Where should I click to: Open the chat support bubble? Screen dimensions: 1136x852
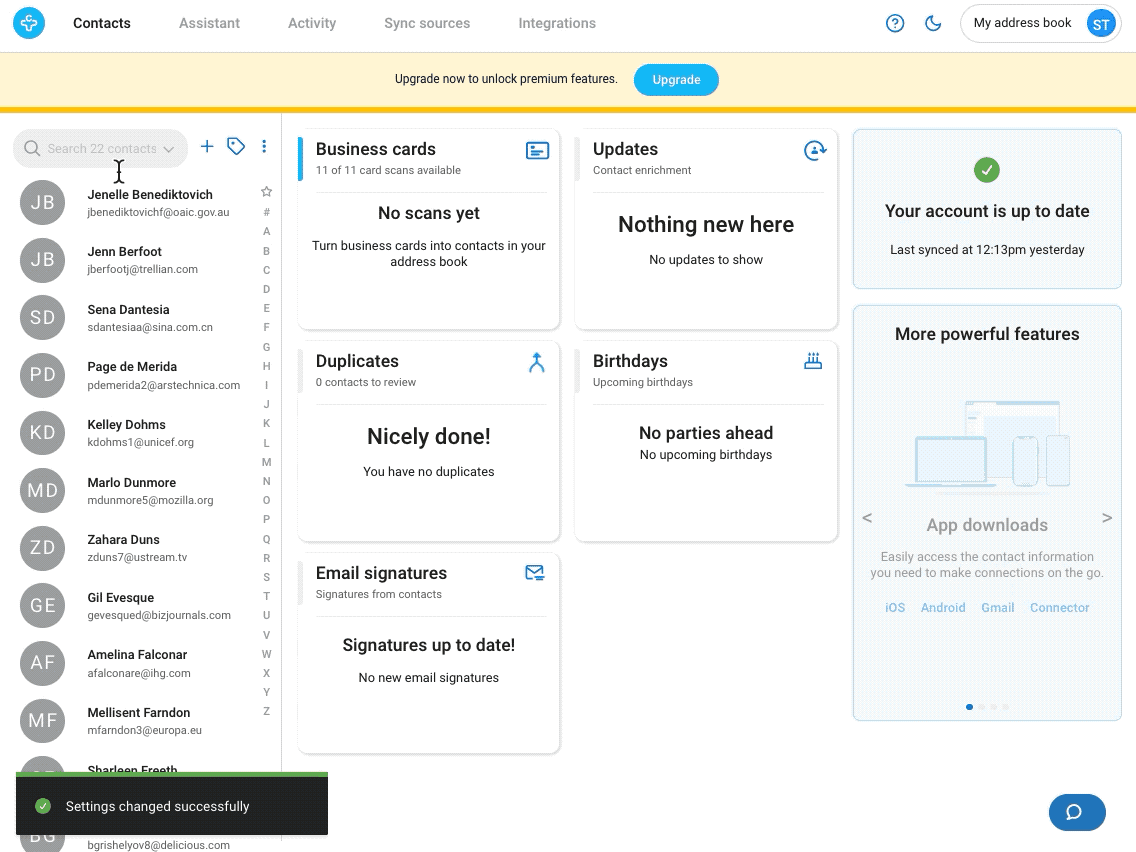(1077, 812)
